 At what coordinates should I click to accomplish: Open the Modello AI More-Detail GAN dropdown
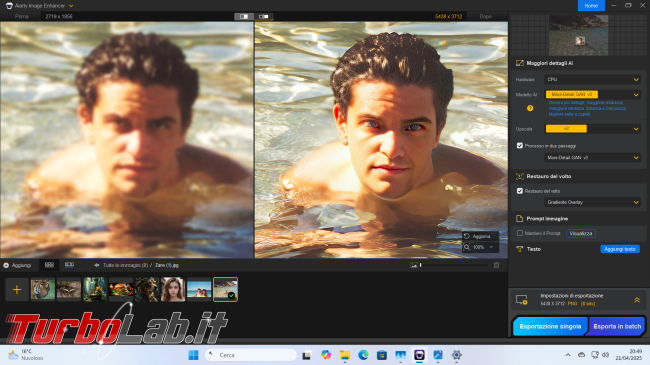pyautogui.click(x=592, y=95)
